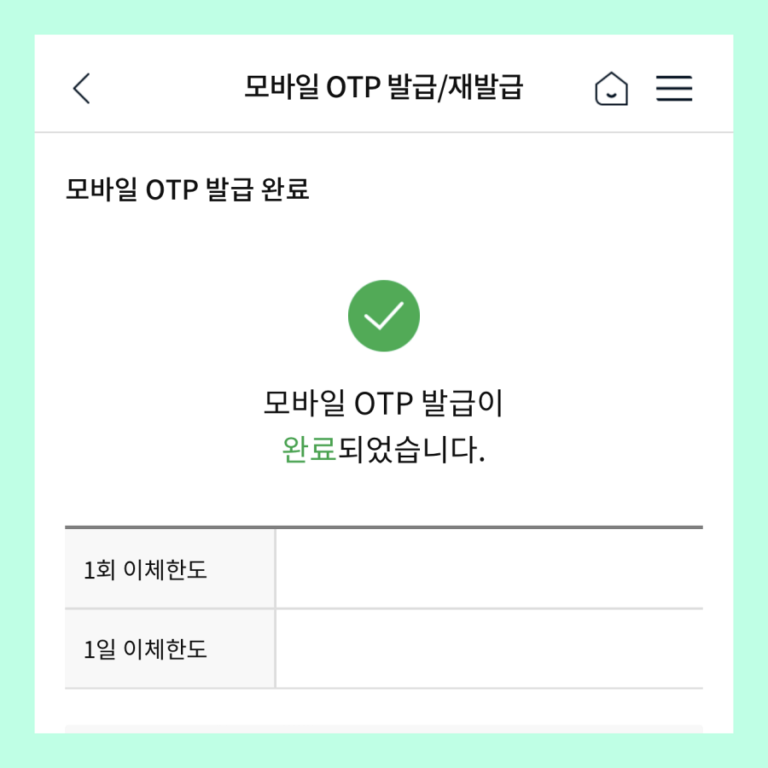Click the green 완료 highlighted word
The image size is (768, 768).
[x=309, y=449]
